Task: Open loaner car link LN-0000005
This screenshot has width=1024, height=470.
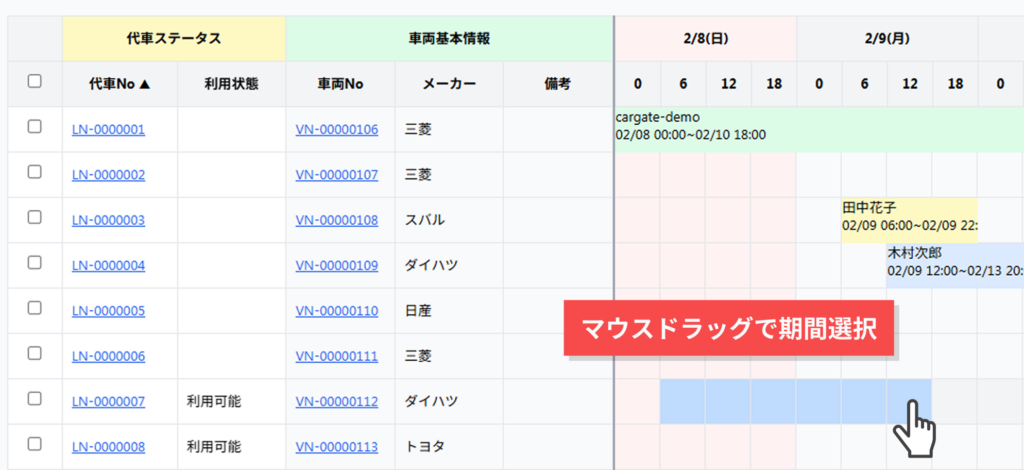Action: pyautogui.click(x=108, y=311)
